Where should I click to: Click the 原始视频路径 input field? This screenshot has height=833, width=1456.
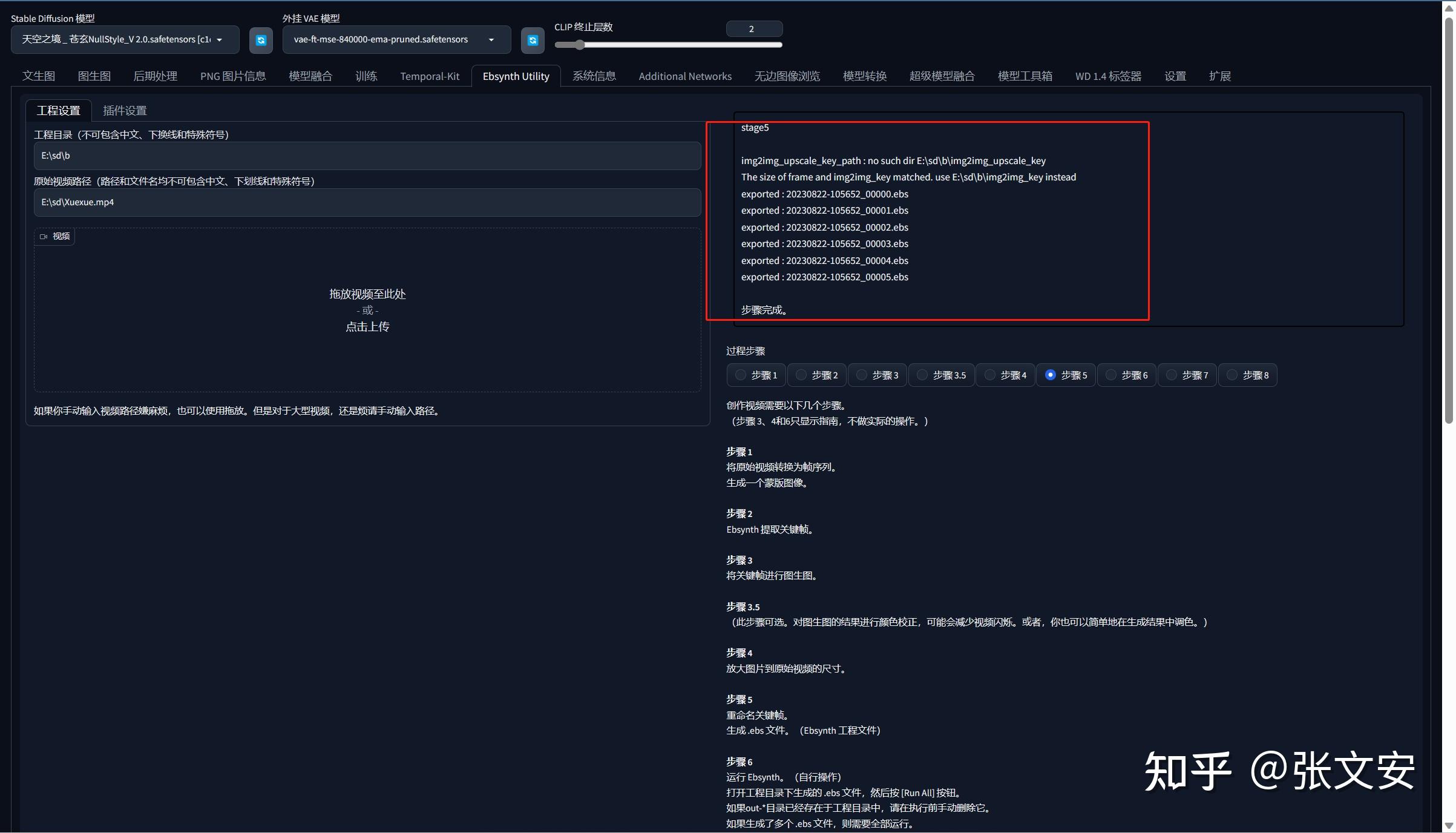click(x=367, y=202)
